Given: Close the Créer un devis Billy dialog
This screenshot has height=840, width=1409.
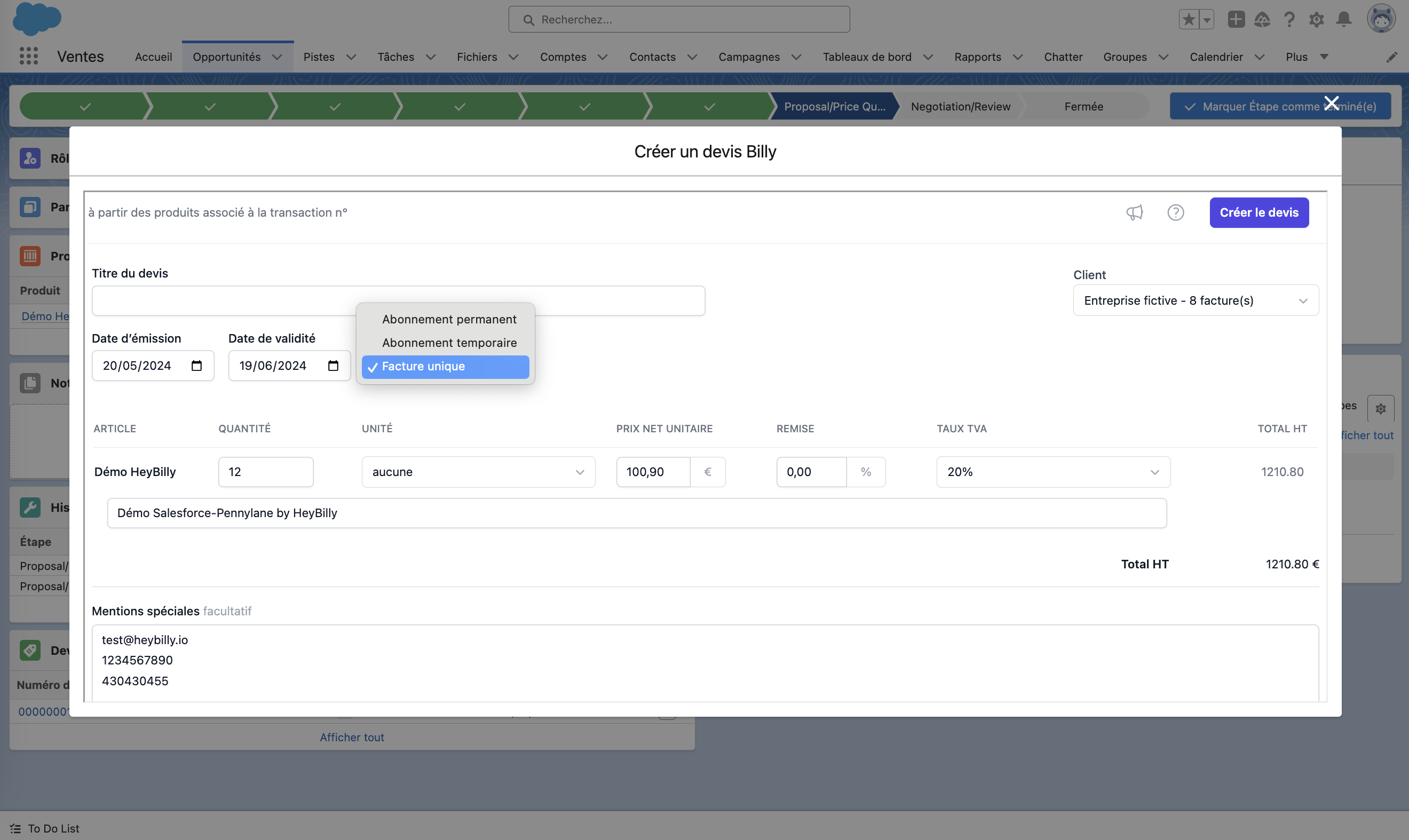Looking at the screenshot, I should click(x=1332, y=103).
